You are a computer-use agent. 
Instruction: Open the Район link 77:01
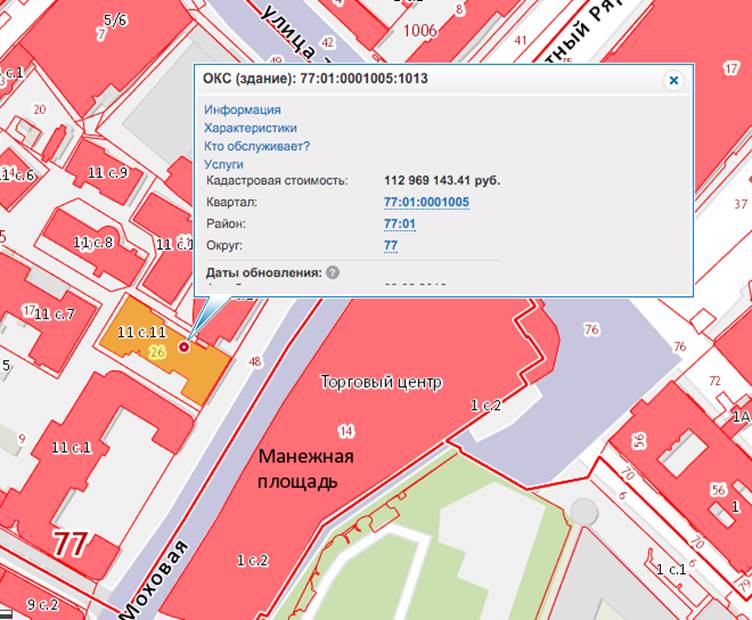pyautogui.click(x=399, y=223)
